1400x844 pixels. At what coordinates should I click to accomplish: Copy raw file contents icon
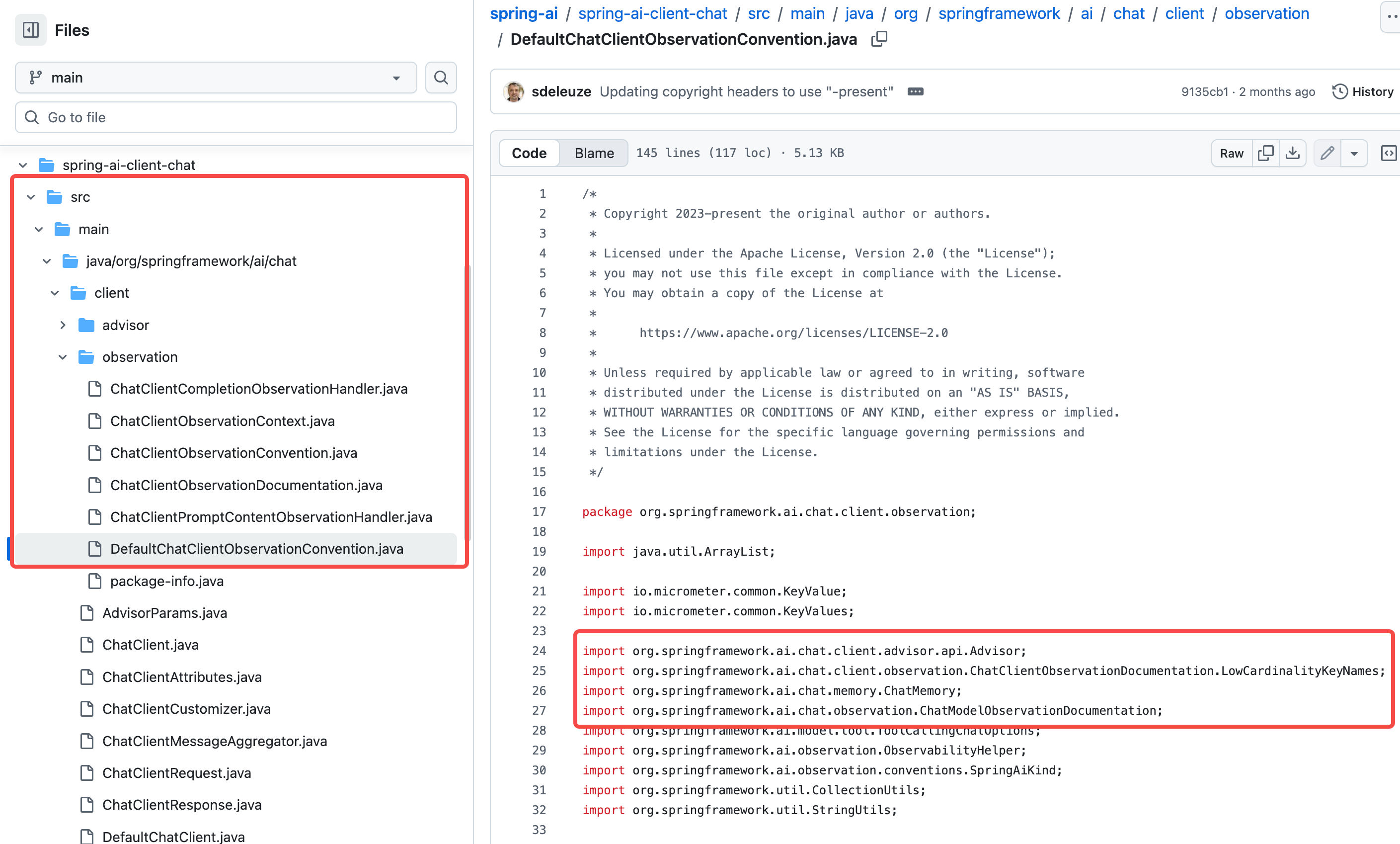pos(1265,153)
